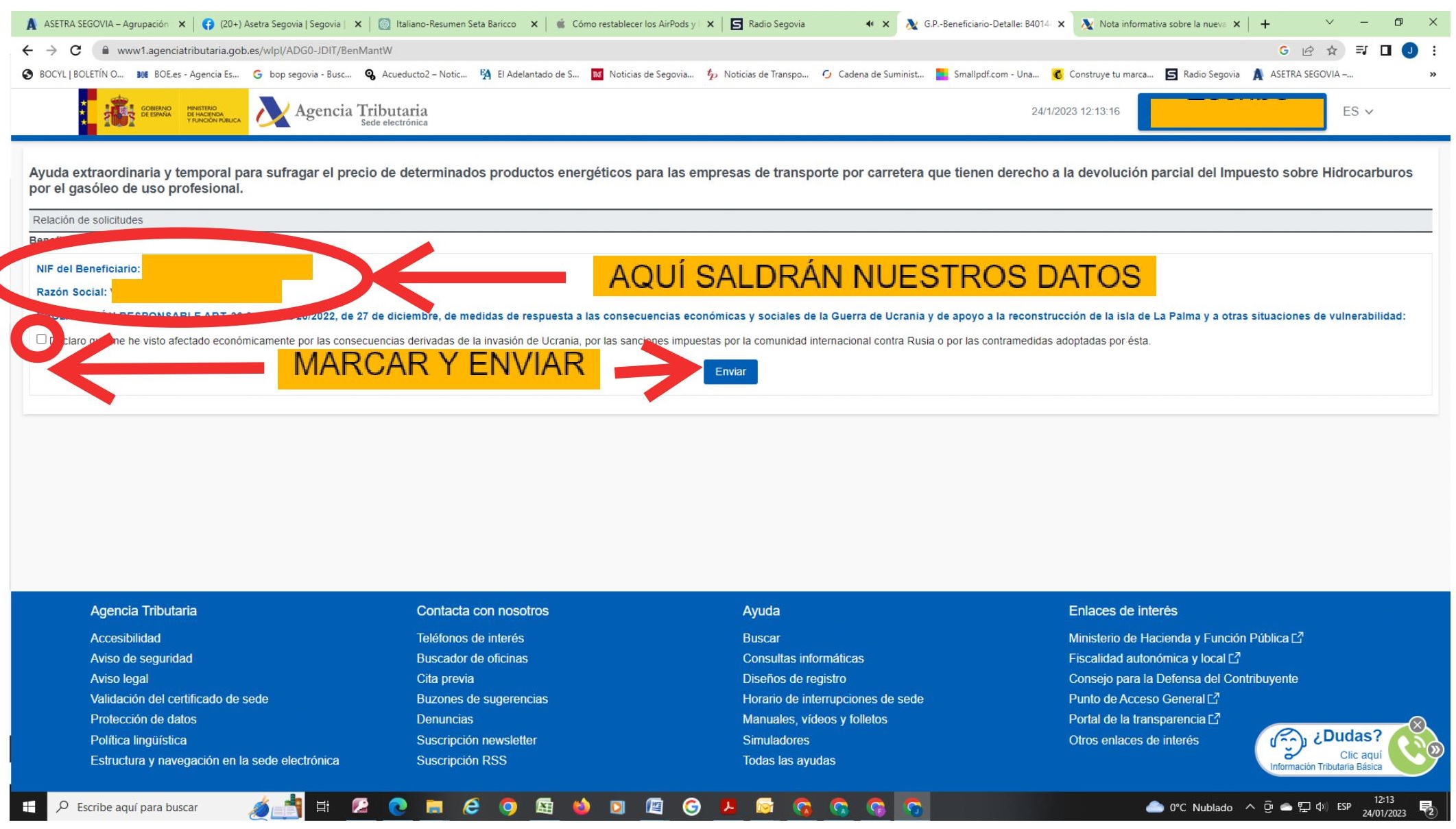
Task: Mute the Radio Segovia tab audio
Action: click(869, 24)
